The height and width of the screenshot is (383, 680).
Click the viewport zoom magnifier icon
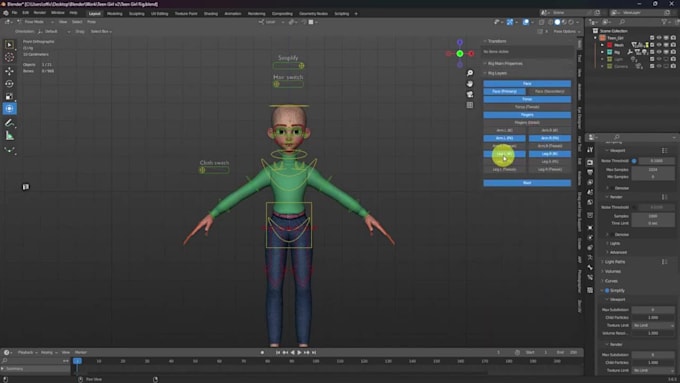(470, 73)
